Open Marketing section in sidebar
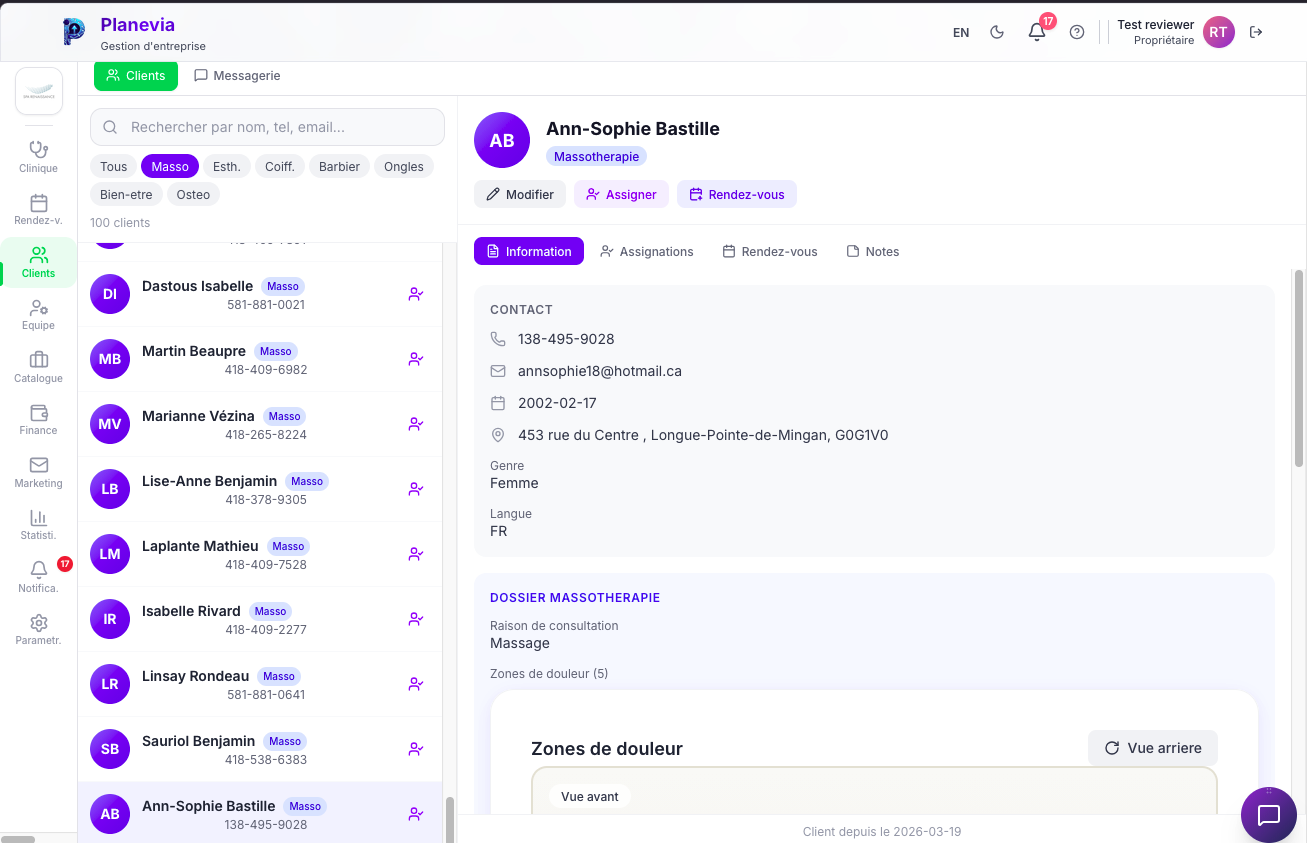 [x=38, y=472]
